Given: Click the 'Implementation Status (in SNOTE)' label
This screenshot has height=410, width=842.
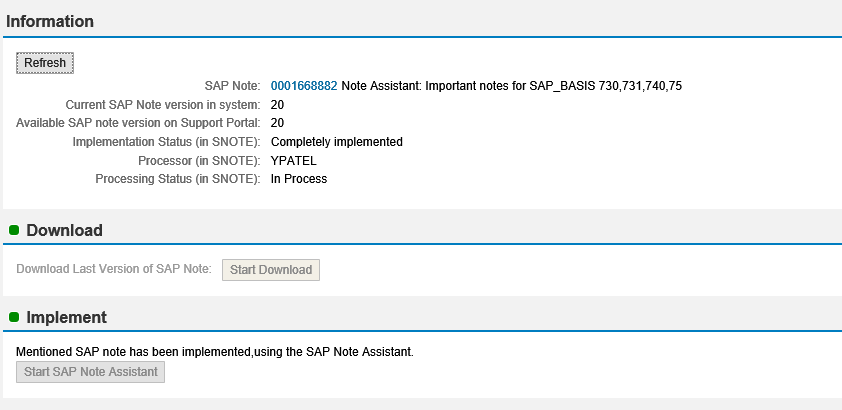Looking at the screenshot, I should pyautogui.click(x=166, y=142).
